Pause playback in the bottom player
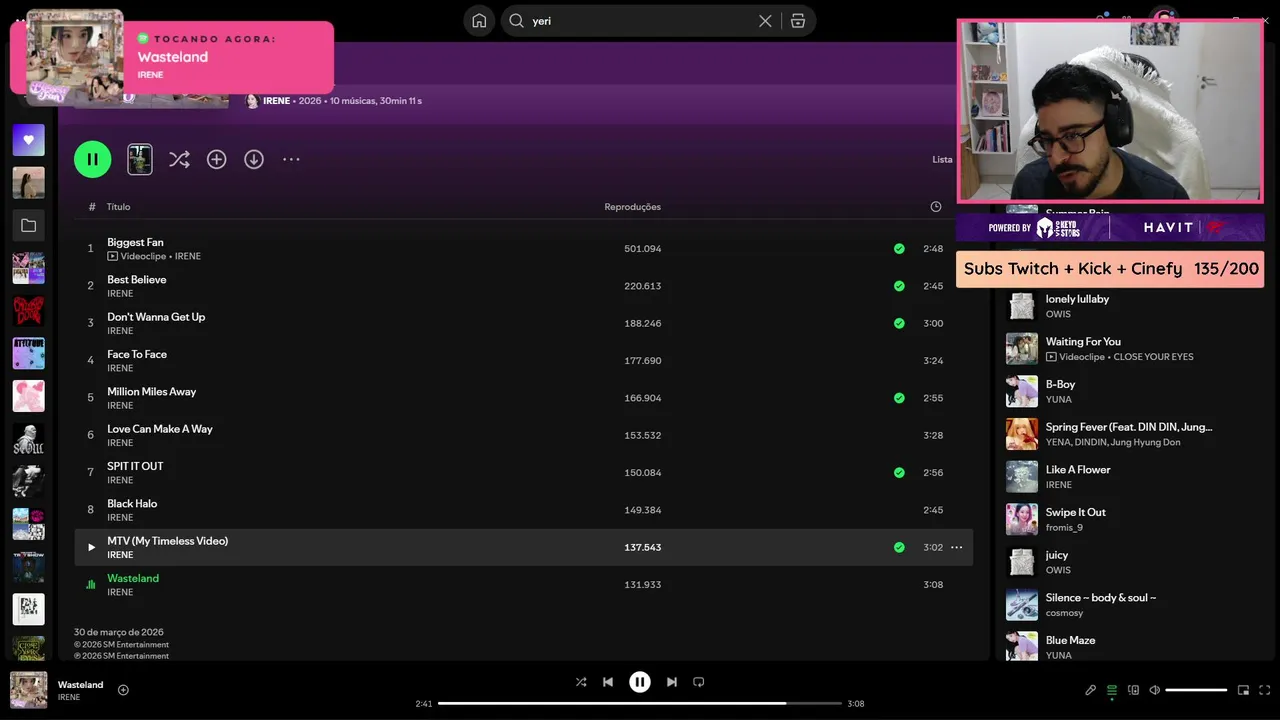This screenshot has height=720, width=1280. pyautogui.click(x=640, y=682)
